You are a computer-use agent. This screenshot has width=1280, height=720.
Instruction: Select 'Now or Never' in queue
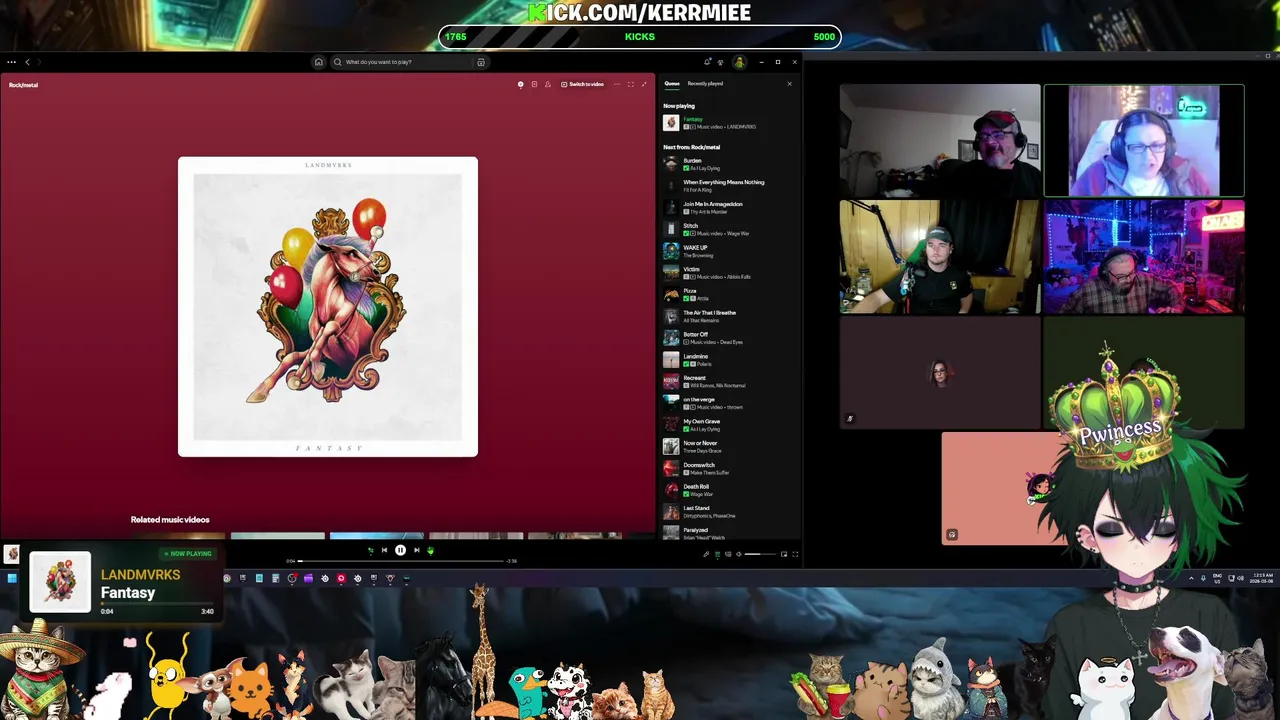coord(730,447)
